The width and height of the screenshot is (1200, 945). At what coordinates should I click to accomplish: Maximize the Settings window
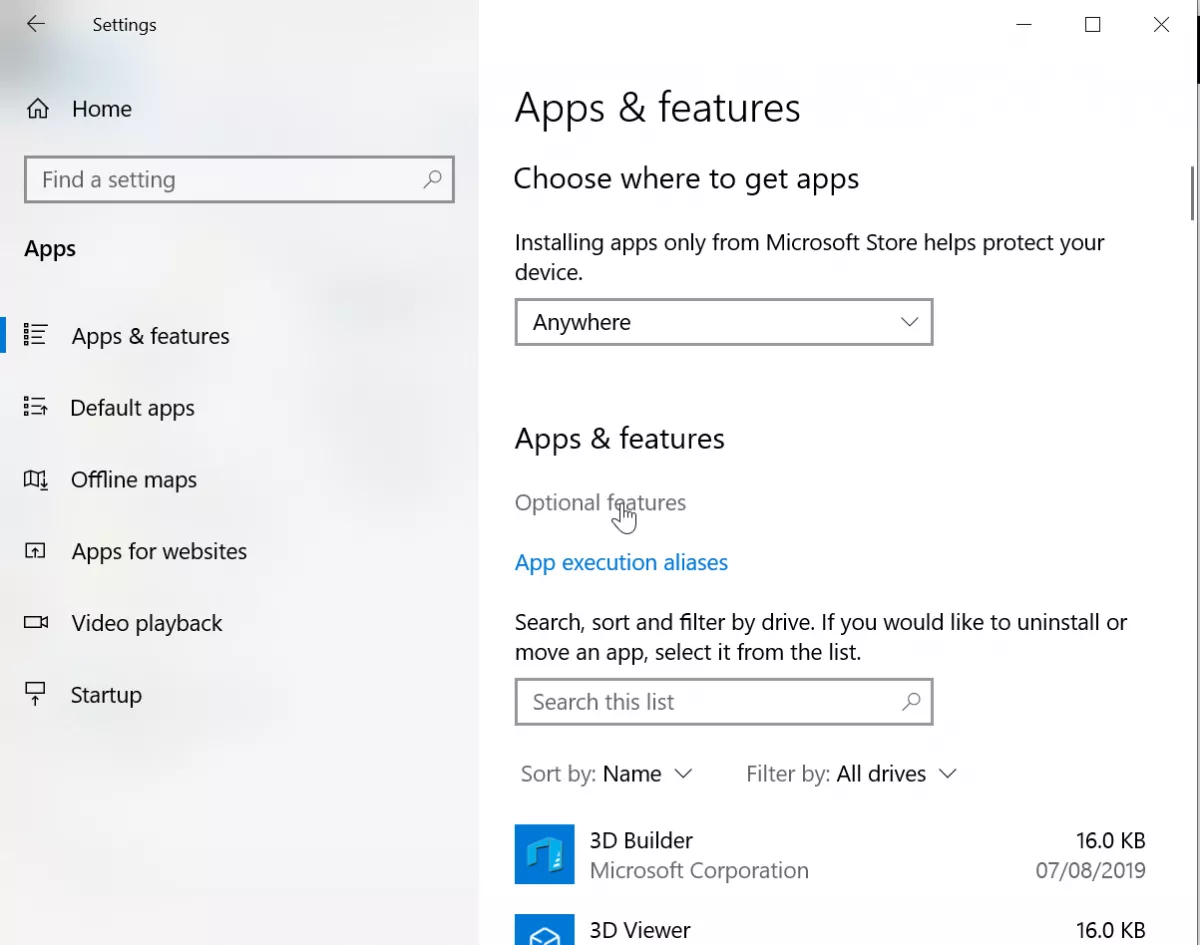(1093, 25)
